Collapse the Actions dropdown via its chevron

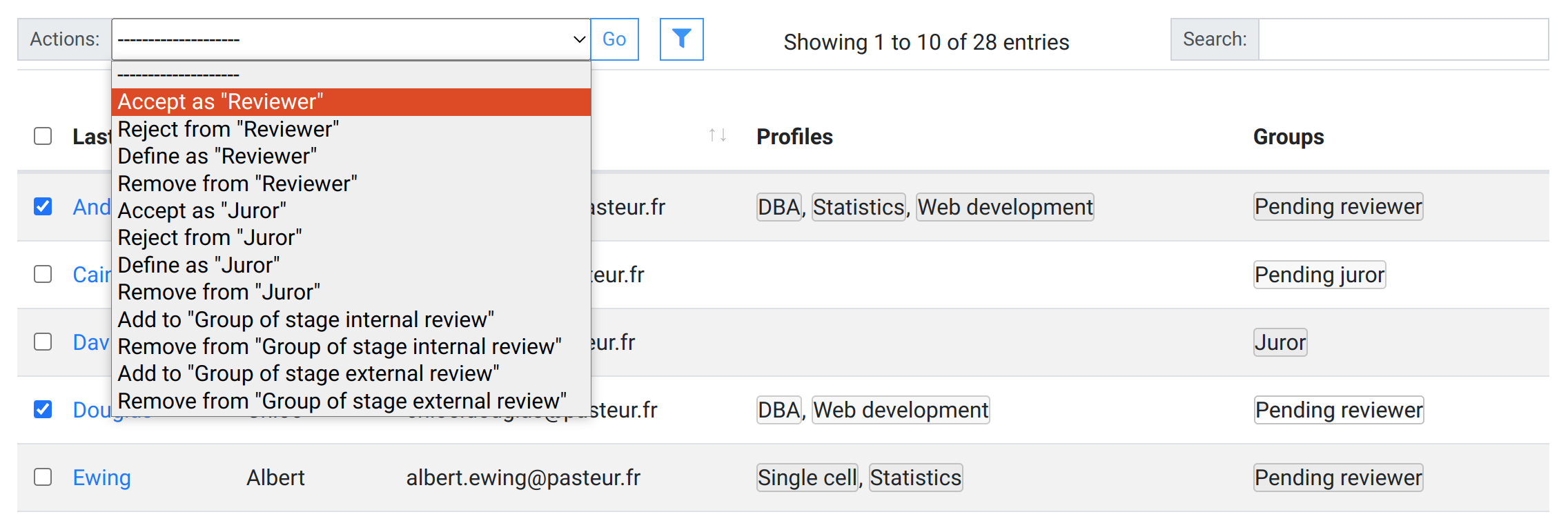click(579, 39)
